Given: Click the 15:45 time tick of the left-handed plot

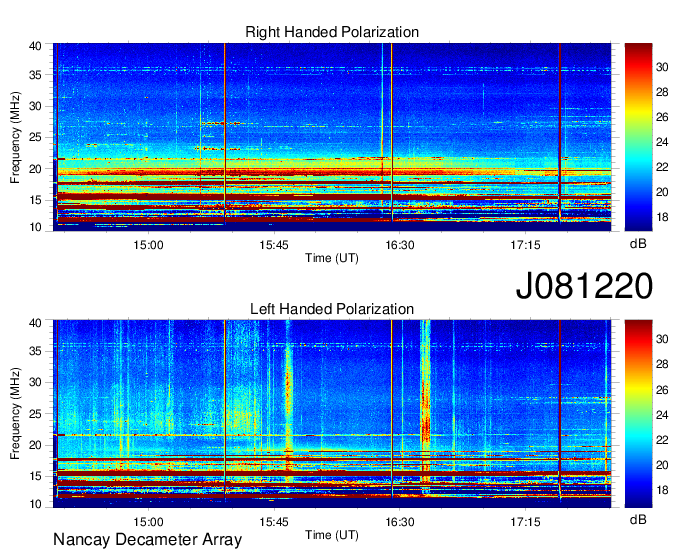Looking at the screenshot, I should point(274,522).
